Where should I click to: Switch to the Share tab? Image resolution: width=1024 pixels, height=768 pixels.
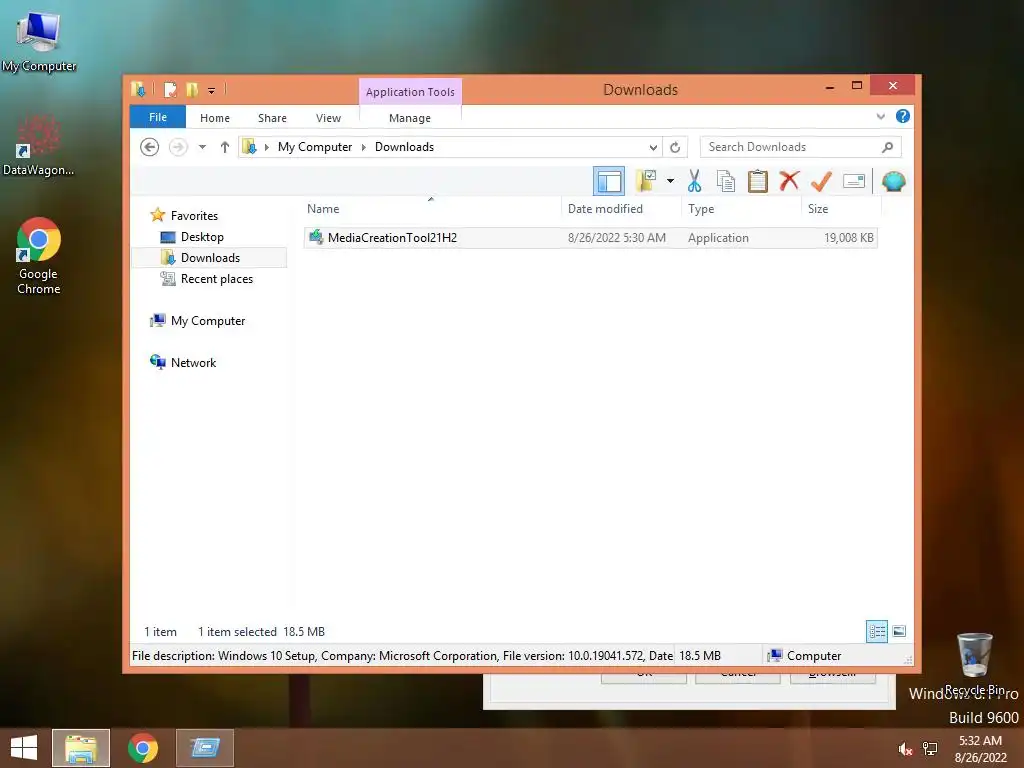[x=272, y=118]
